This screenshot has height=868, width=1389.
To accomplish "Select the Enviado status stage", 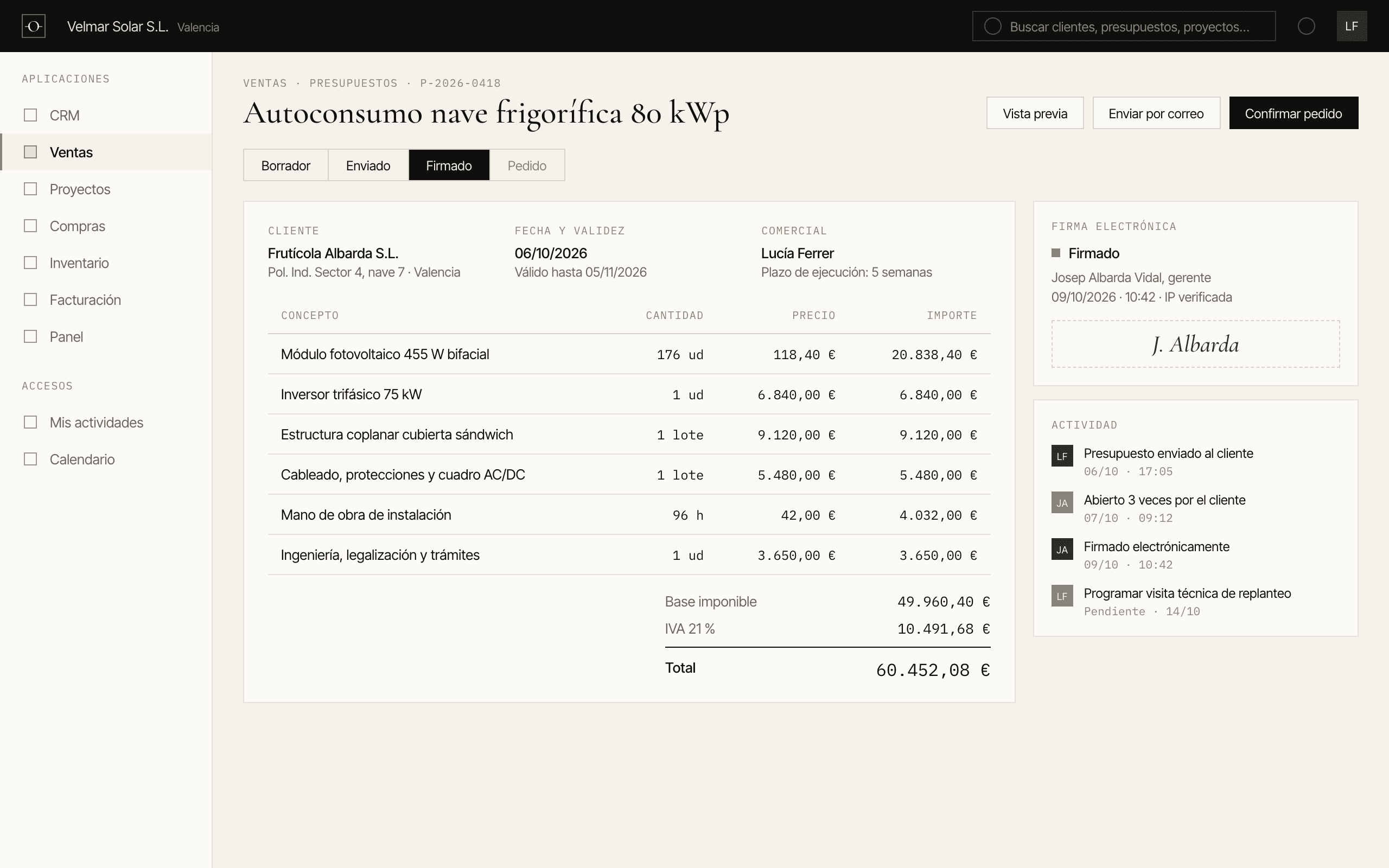I will pyautogui.click(x=368, y=165).
